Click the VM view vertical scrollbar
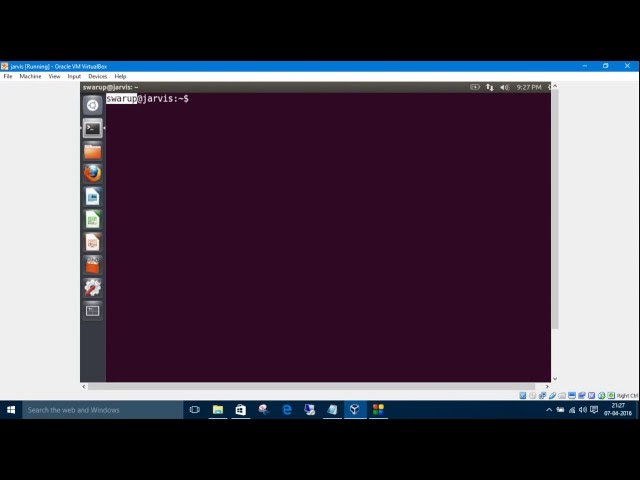640x480 pixels. tap(555, 209)
